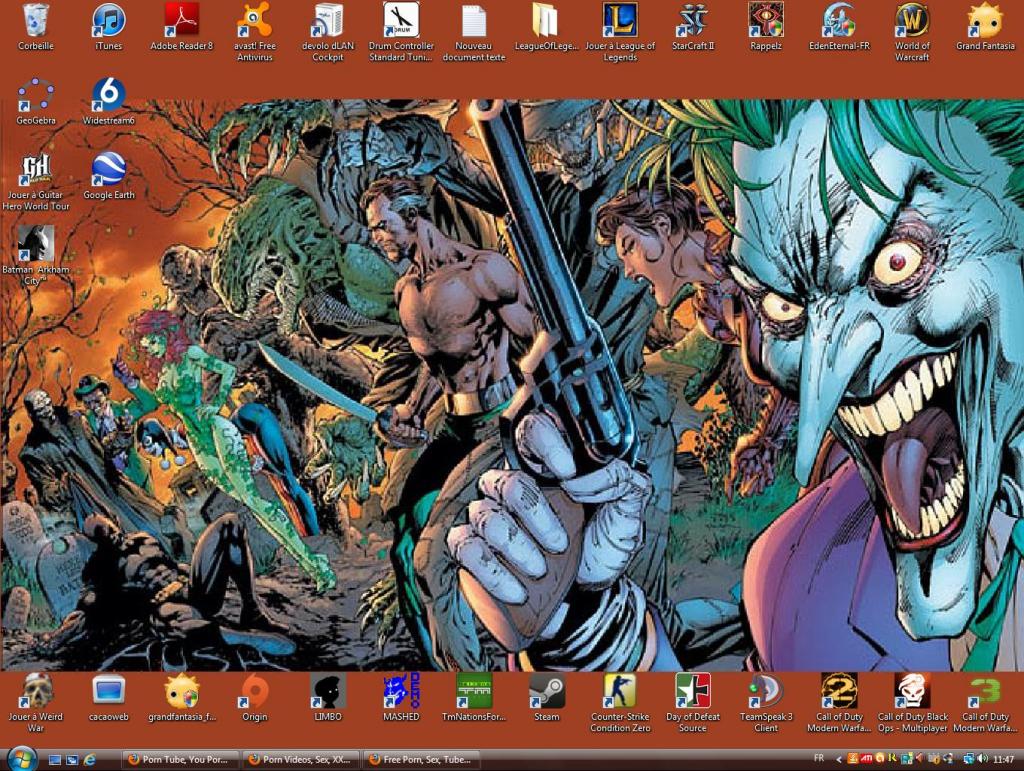Select the TmNationsFor... shortcut
The width and height of the screenshot is (1024, 771).
(474, 699)
